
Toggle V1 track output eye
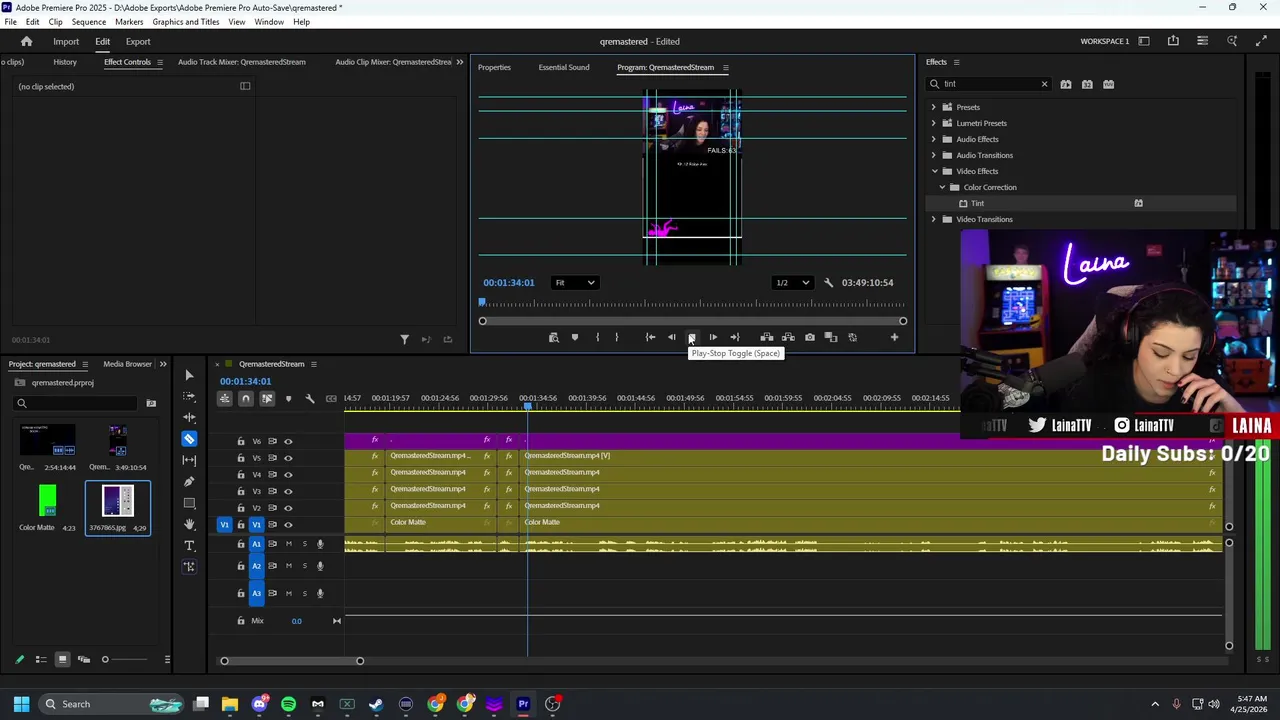[x=288, y=524]
